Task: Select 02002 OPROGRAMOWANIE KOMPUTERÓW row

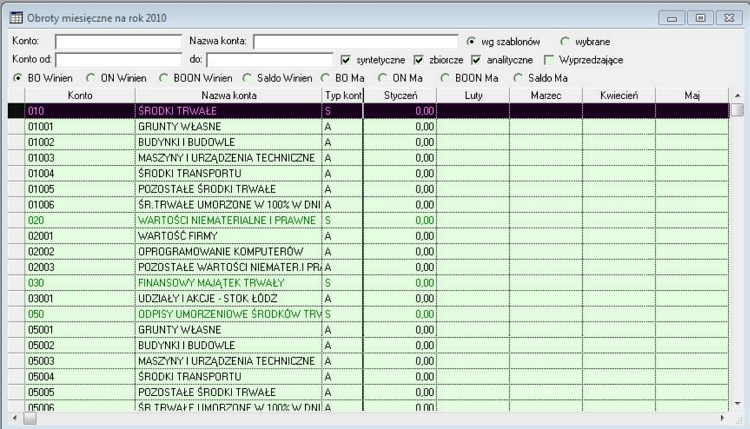Action: 368,252
